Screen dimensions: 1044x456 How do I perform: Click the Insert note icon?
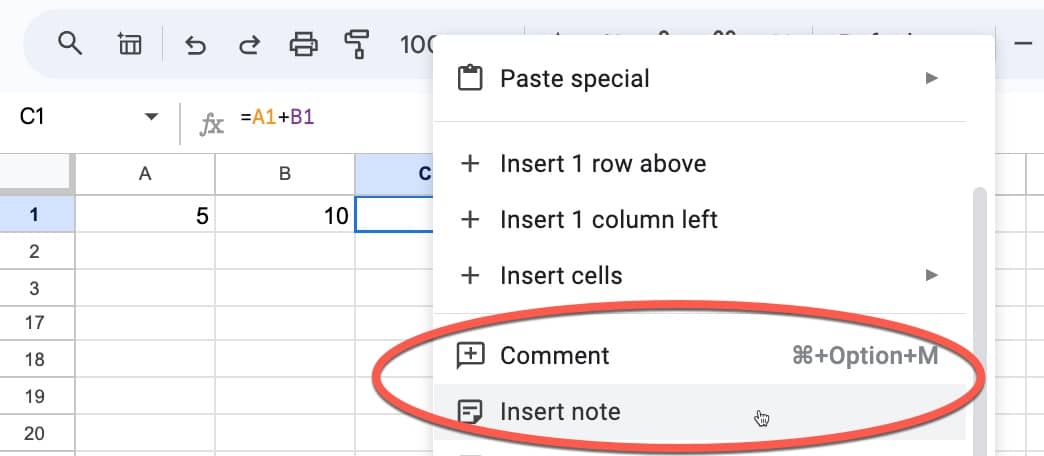[470, 411]
